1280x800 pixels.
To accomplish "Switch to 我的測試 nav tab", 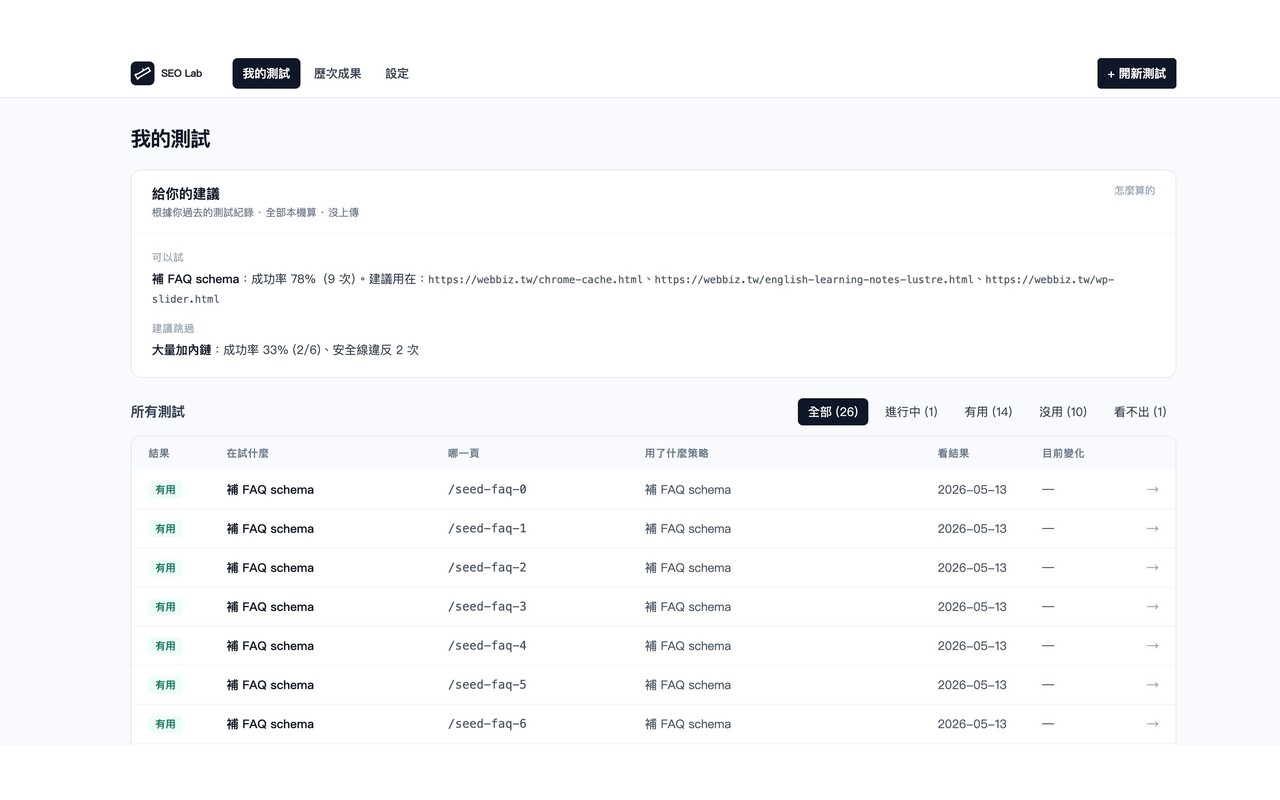I will tap(266, 73).
